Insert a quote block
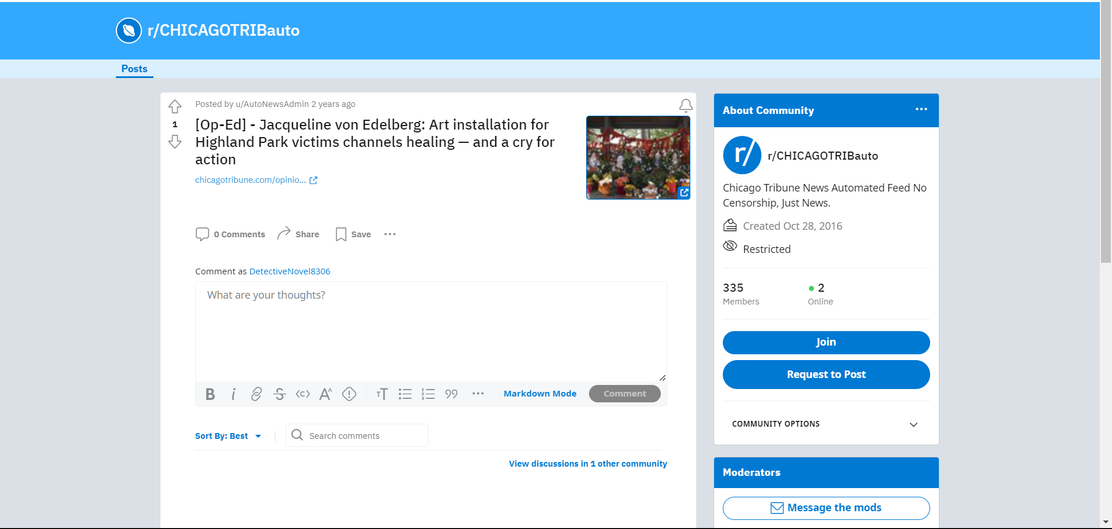This screenshot has width=1112, height=529. tap(451, 394)
